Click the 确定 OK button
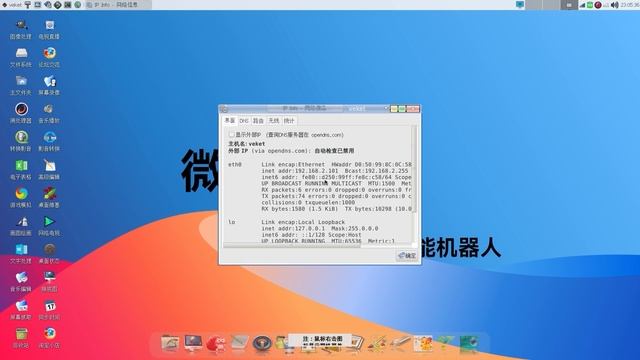 pyautogui.click(x=407, y=256)
